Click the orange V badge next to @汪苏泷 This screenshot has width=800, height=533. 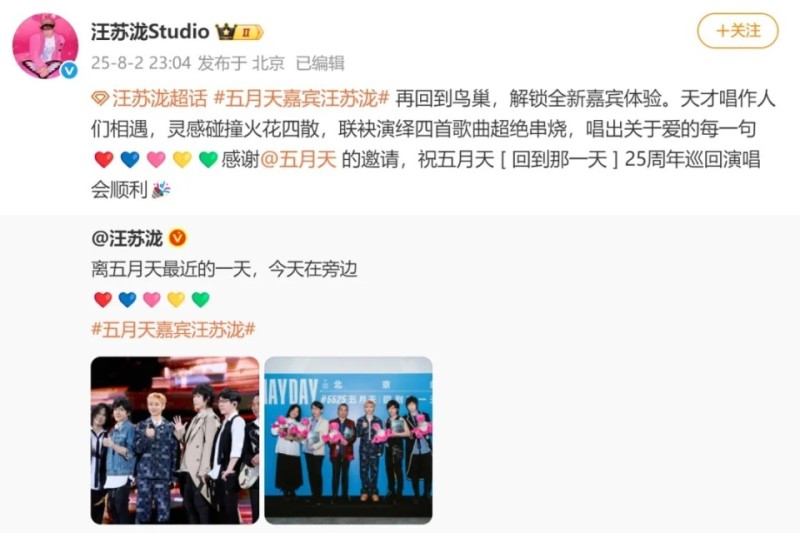click(x=178, y=238)
